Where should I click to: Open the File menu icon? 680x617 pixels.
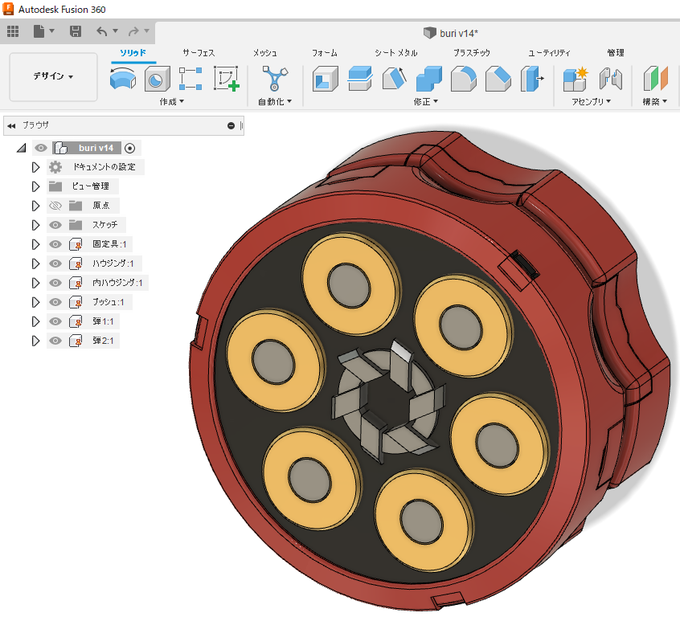point(39,31)
